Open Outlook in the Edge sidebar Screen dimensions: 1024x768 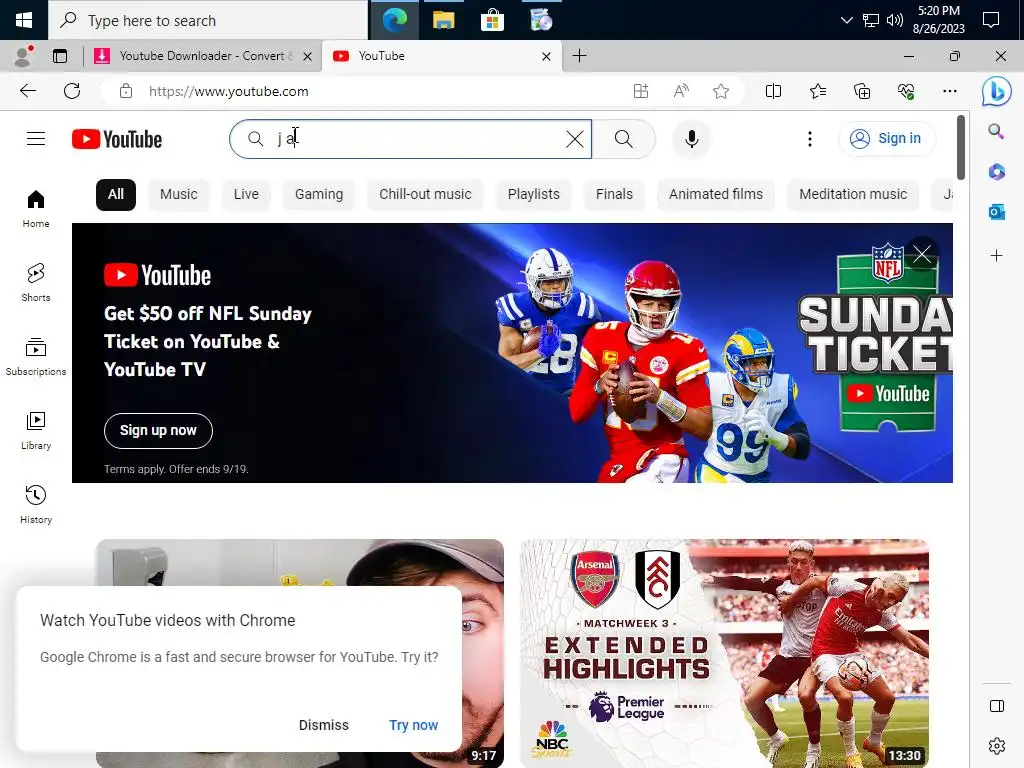997,212
